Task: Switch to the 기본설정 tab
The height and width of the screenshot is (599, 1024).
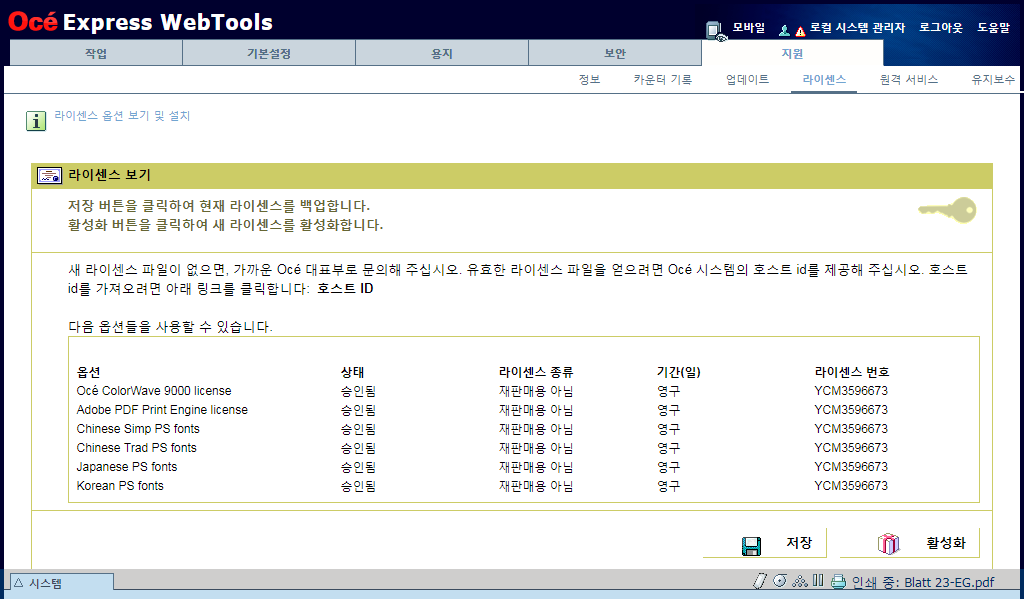Action: [x=268, y=53]
